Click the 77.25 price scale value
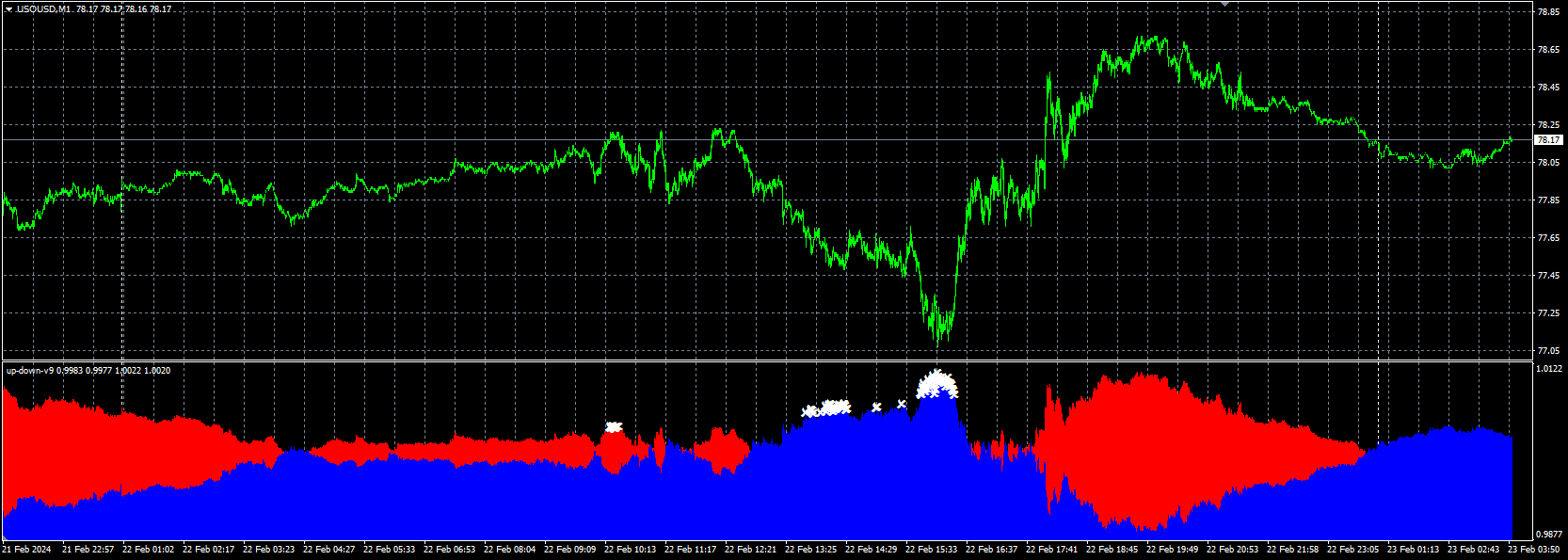 tap(1548, 313)
